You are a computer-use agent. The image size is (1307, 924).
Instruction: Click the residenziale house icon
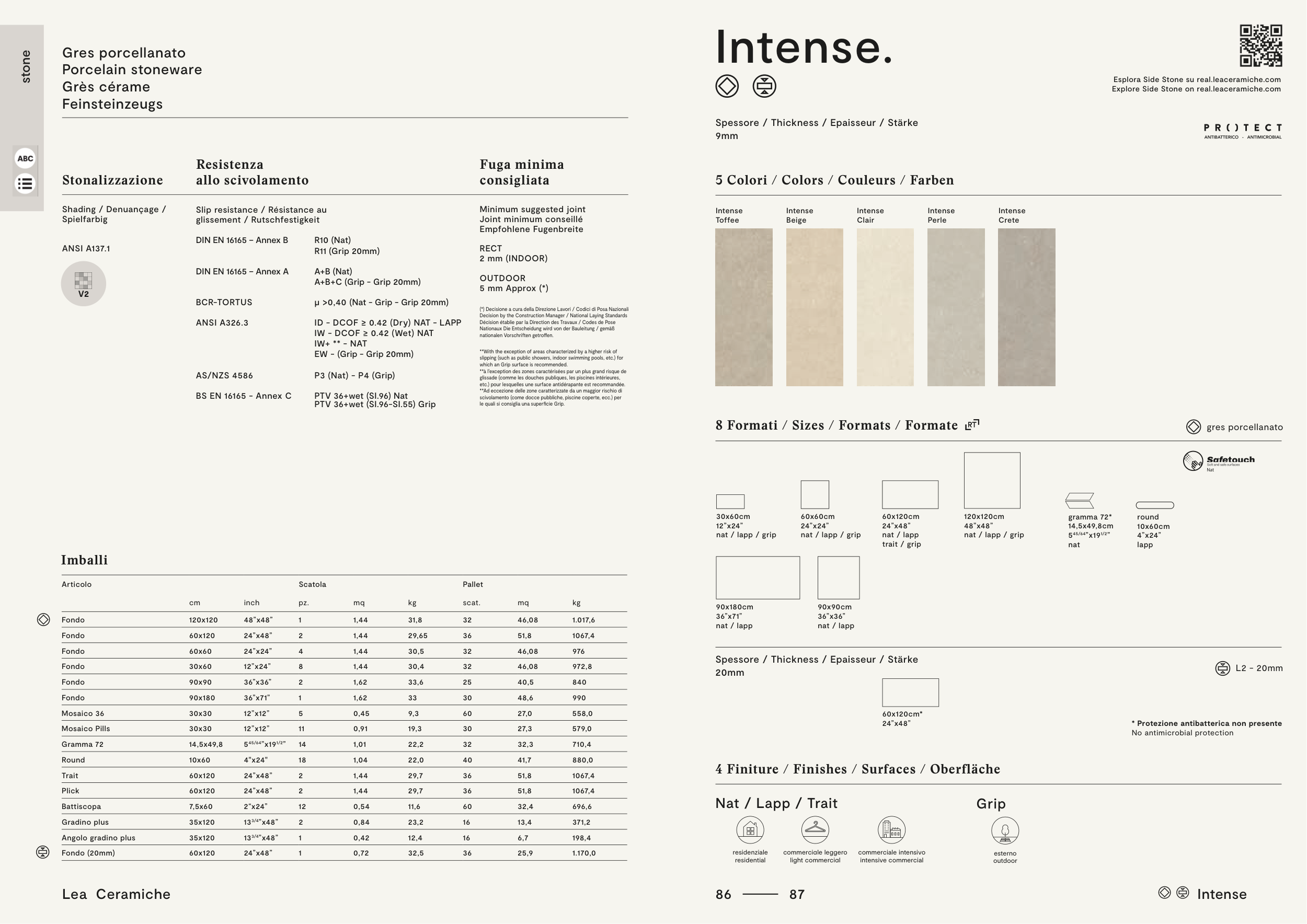[x=750, y=830]
